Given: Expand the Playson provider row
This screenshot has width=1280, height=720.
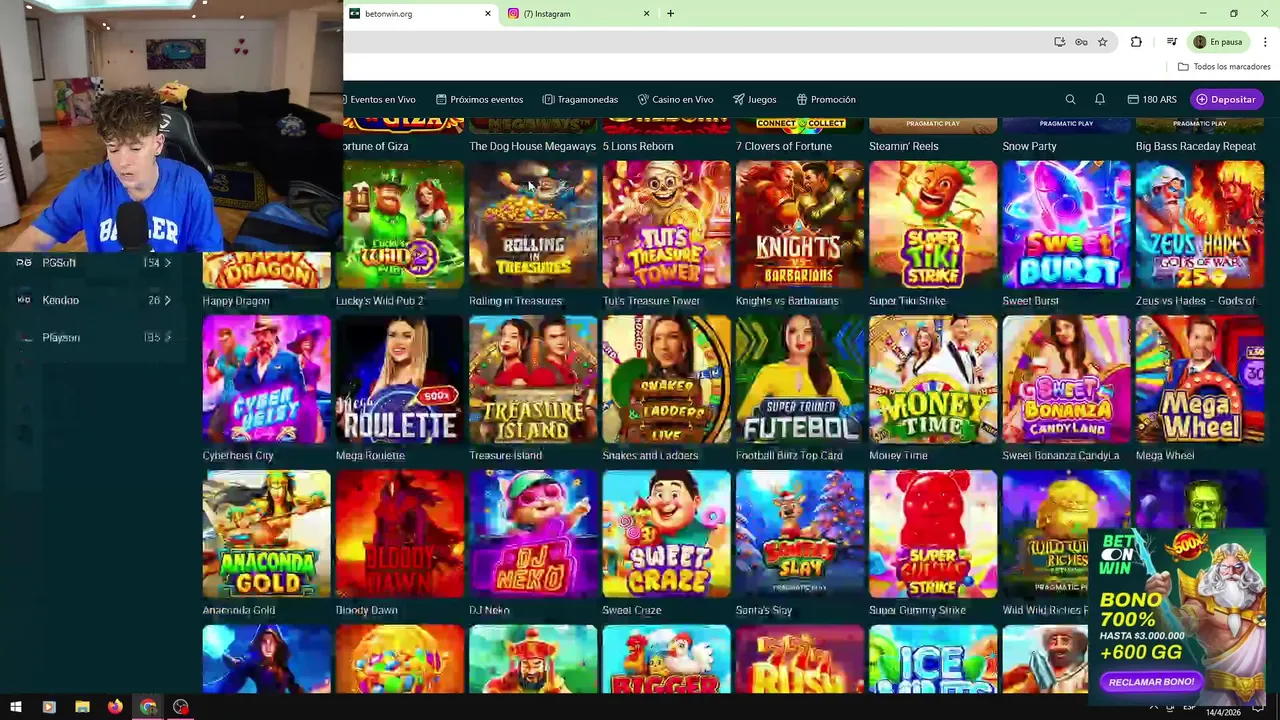Looking at the screenshot, I should click(95, 337).
